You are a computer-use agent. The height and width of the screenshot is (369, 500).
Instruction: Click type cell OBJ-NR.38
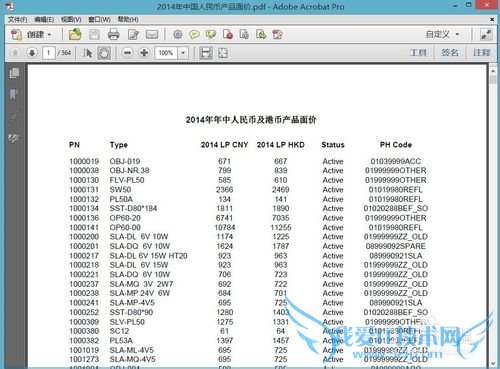pos(129,171)
